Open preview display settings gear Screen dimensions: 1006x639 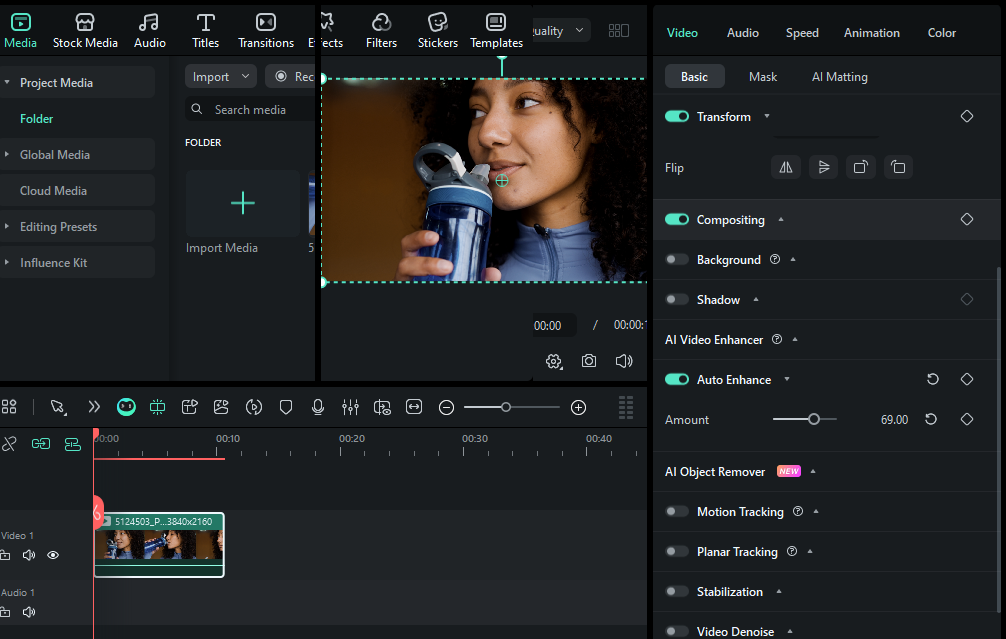[x=554, y=361]
